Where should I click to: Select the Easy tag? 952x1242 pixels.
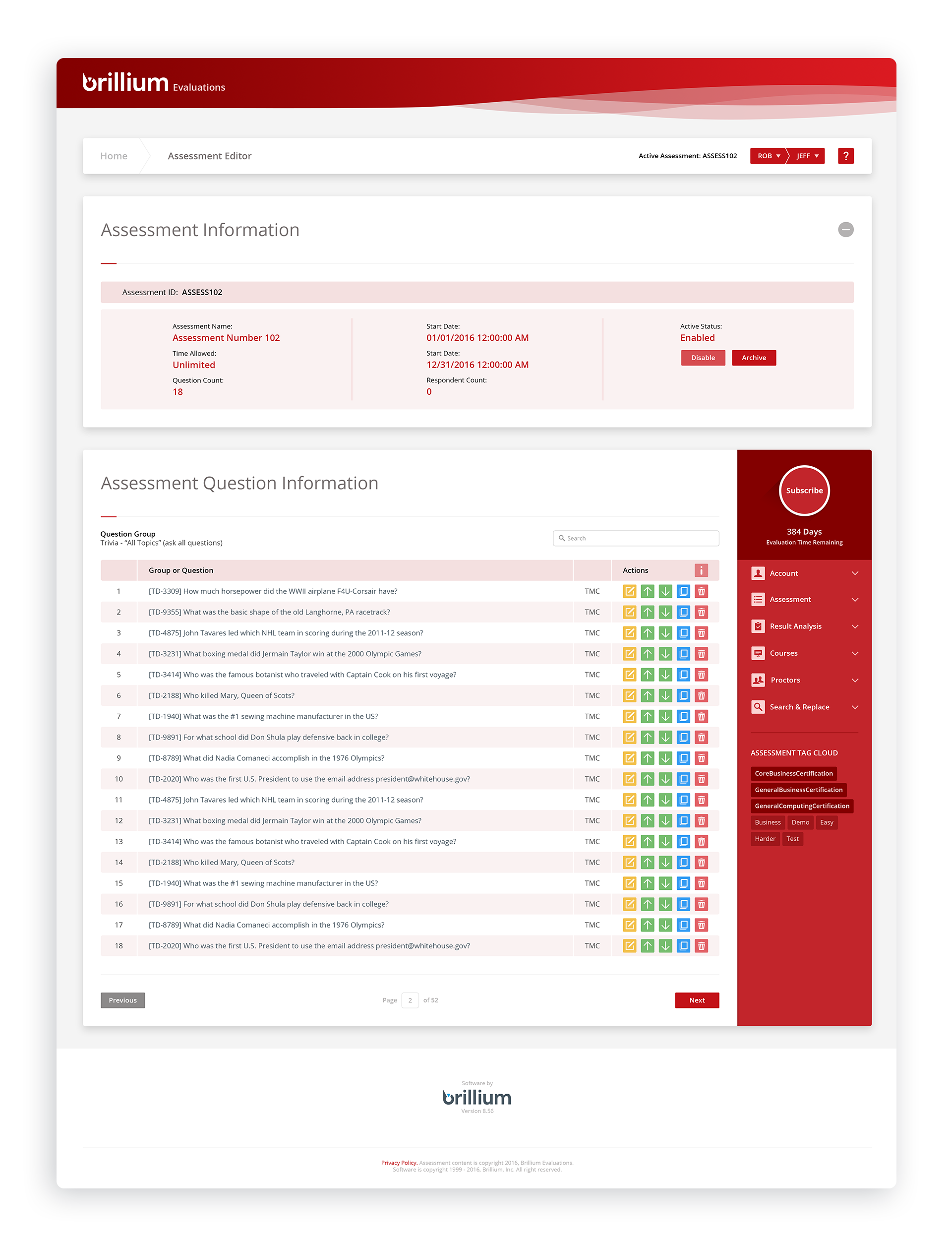(x=826, y=822)
